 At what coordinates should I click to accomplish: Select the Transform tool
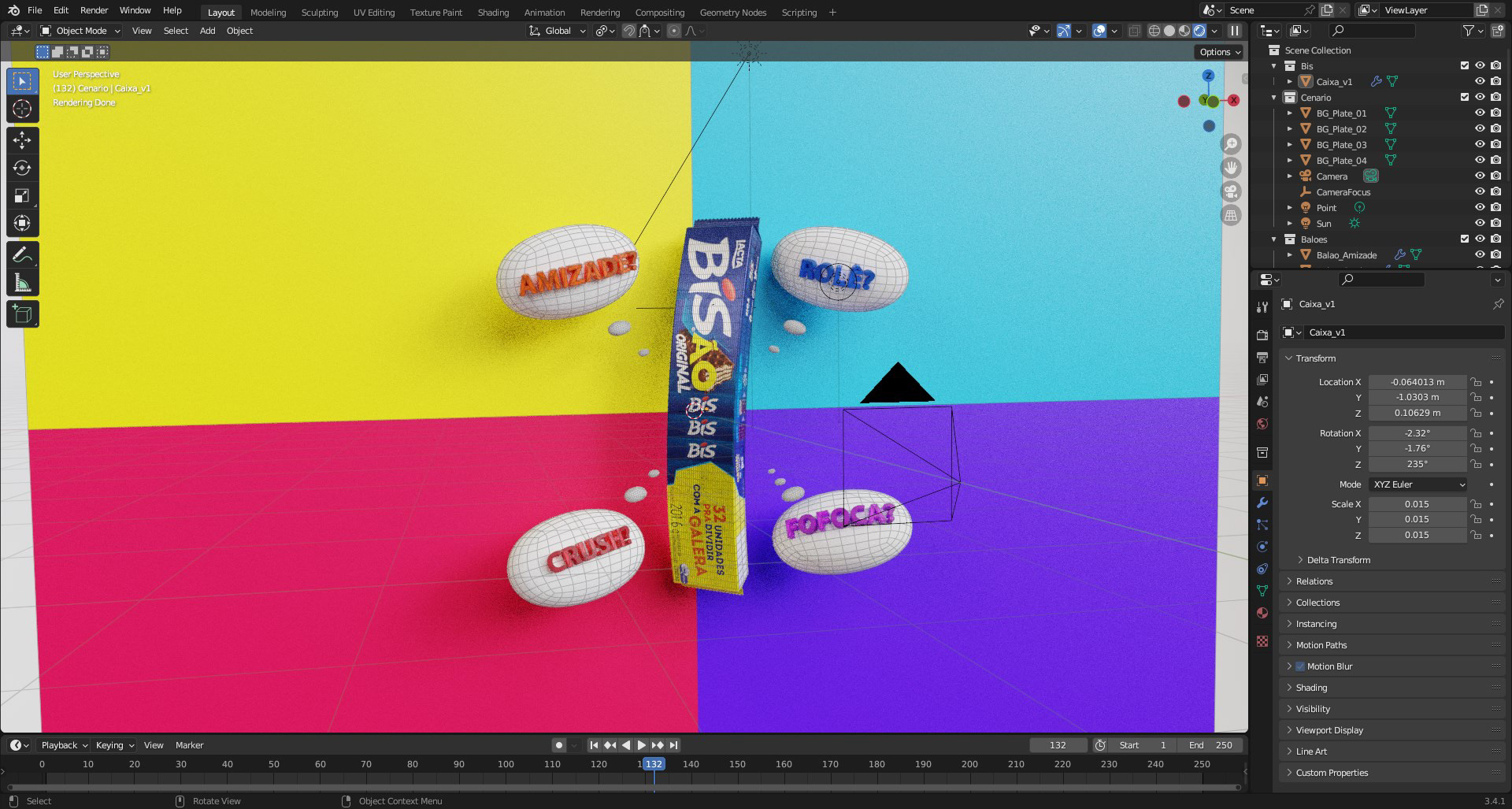click(x=22, y=223)
